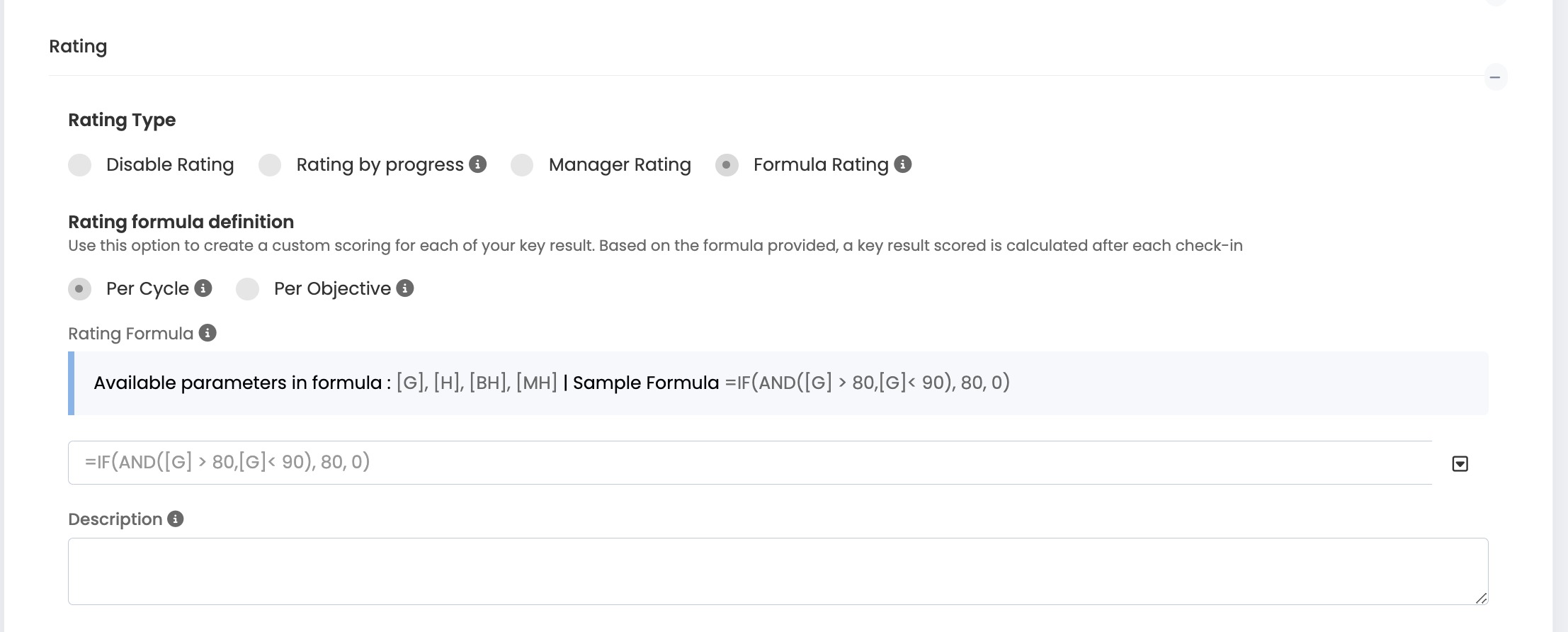
Task: Choose the Per Cycle radio option
Action: [x=79, y=289]
